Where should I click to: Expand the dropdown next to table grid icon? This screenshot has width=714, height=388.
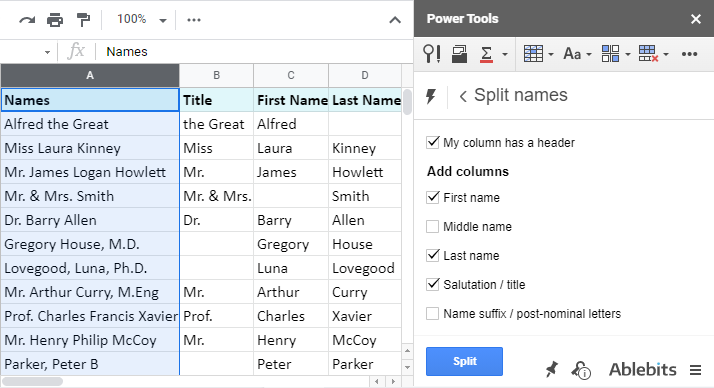pos(551,55)
